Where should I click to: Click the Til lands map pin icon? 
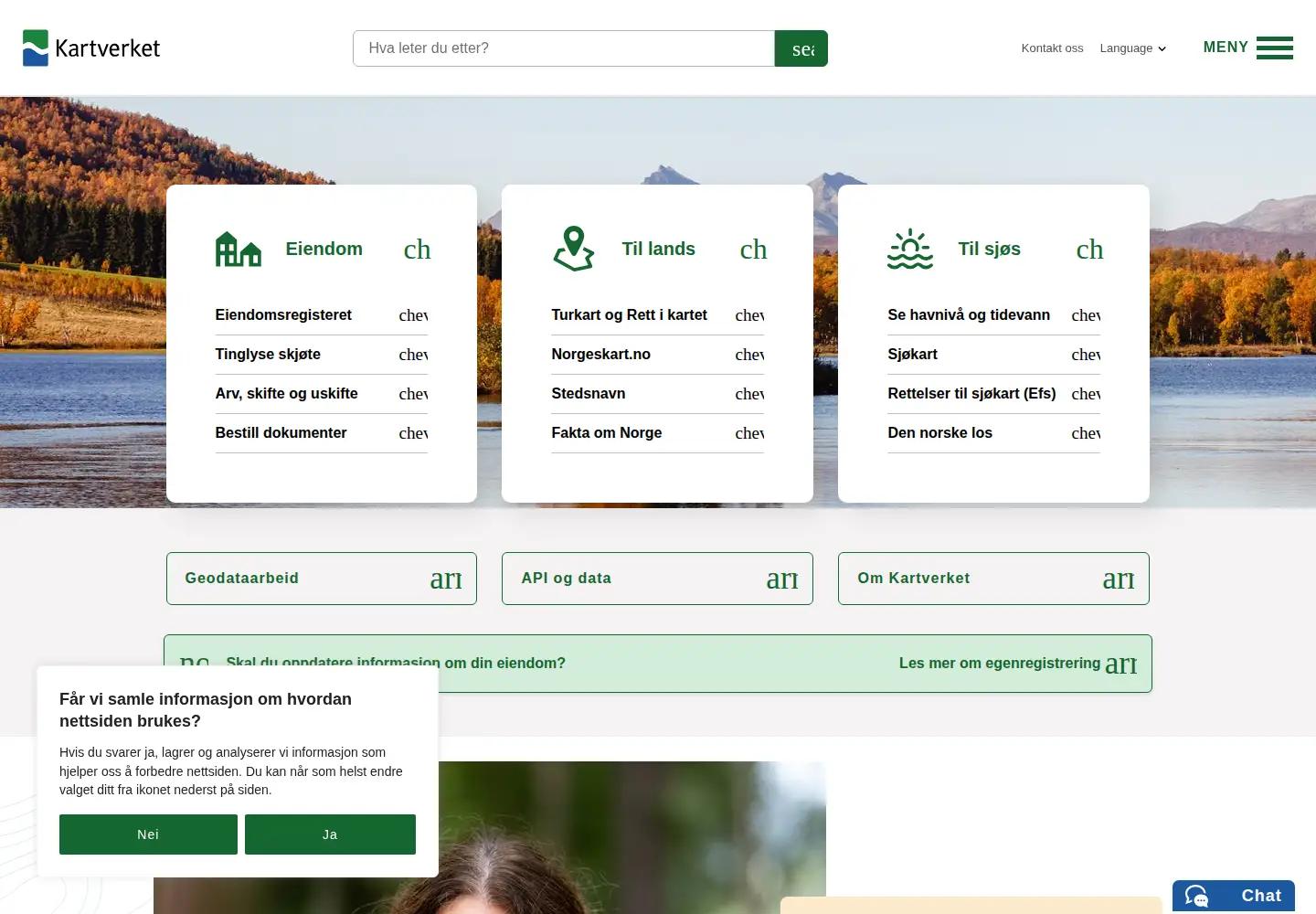click(574, 249)
